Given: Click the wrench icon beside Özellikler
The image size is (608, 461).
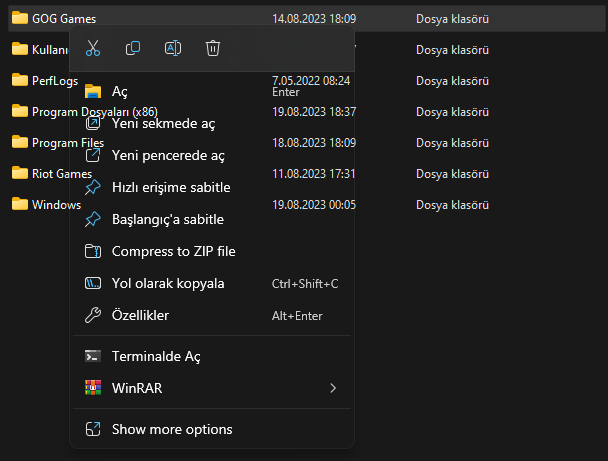Looking at the screenshot, I should click(93, 315).
